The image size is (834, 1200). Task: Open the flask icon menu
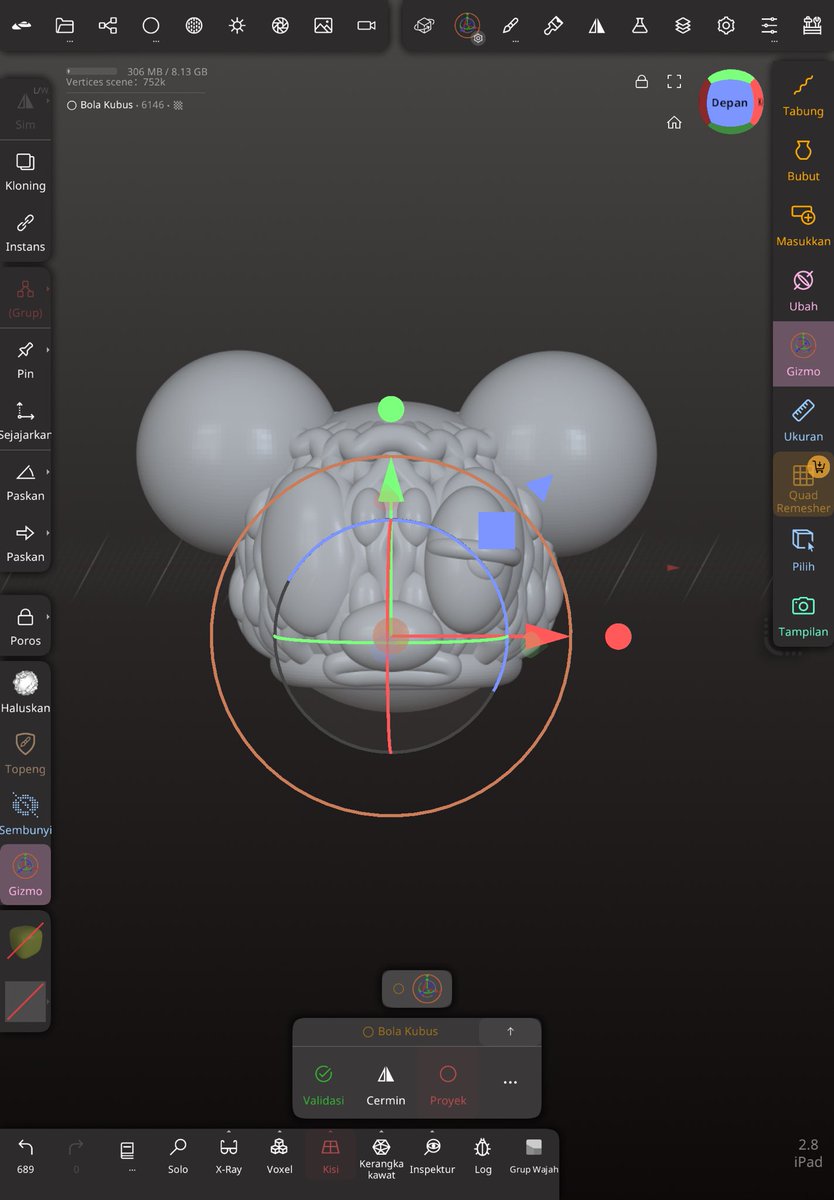click(639, 26)
